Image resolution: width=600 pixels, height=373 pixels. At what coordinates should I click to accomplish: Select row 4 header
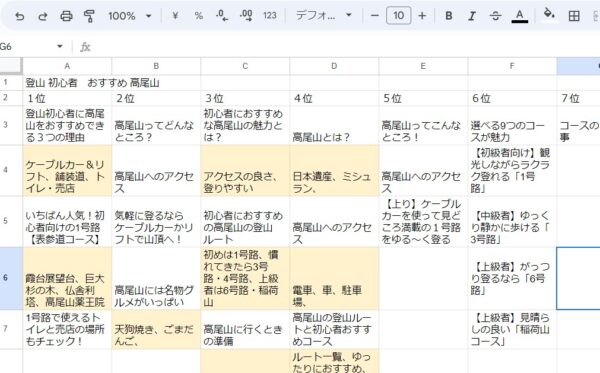11,170
